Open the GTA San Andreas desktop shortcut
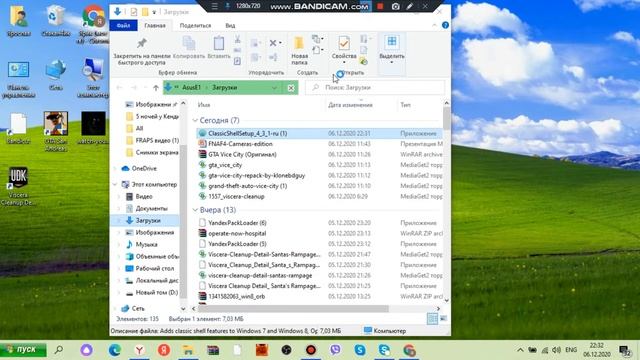 pyautogui.click(x=56, y=131)
